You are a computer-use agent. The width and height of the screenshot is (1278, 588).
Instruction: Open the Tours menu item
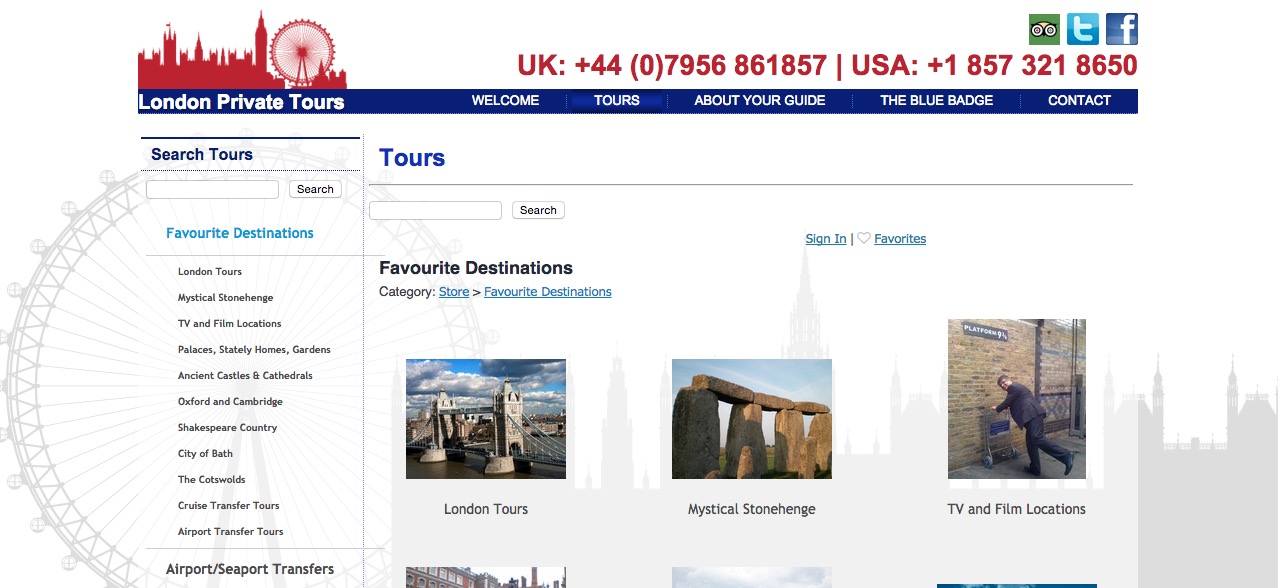[617, 100]
